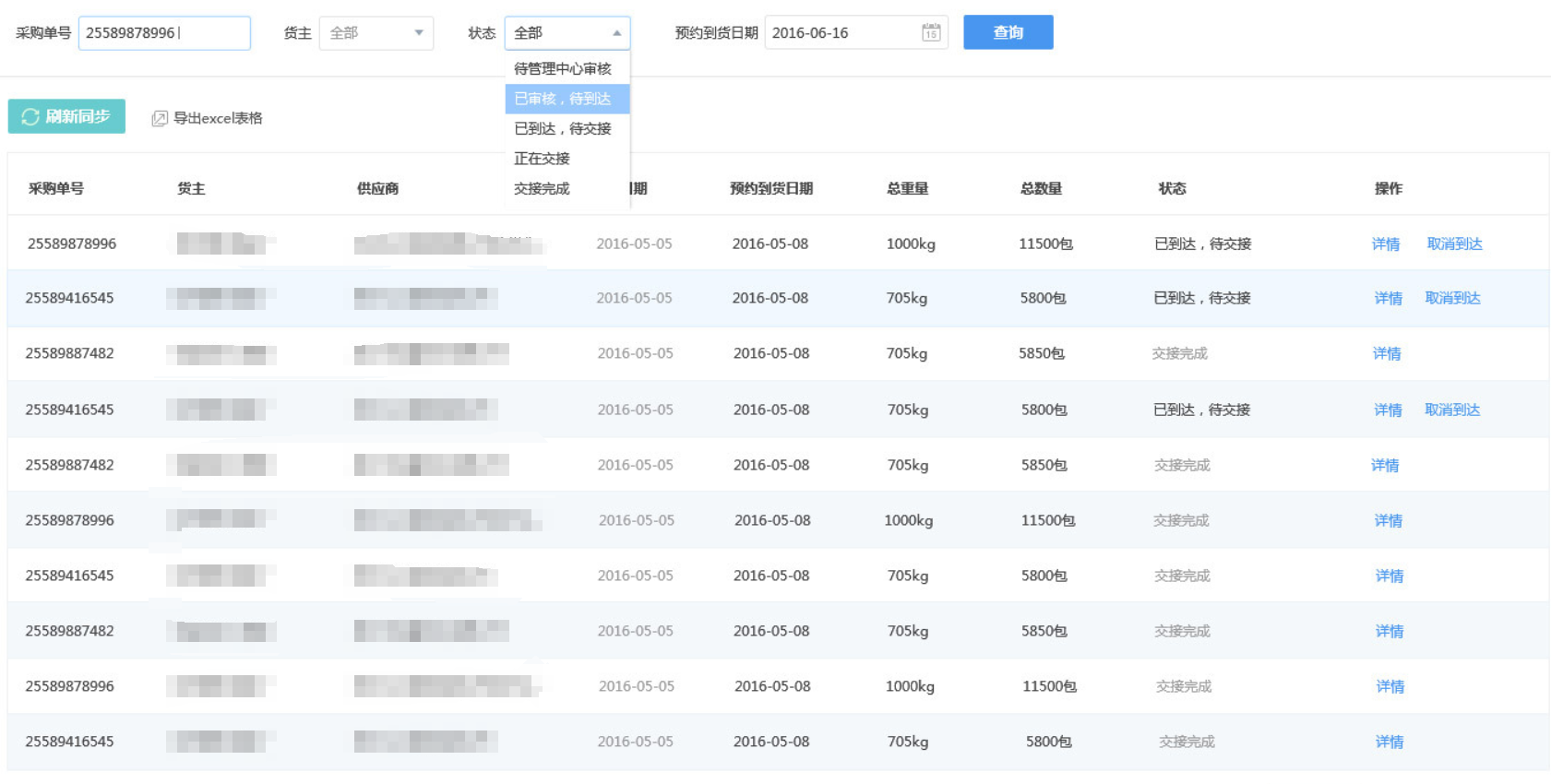This screenshot has width=1551, height=784.
Task: Open the 货主 dropdown
Action: click(x=376, y=33)
